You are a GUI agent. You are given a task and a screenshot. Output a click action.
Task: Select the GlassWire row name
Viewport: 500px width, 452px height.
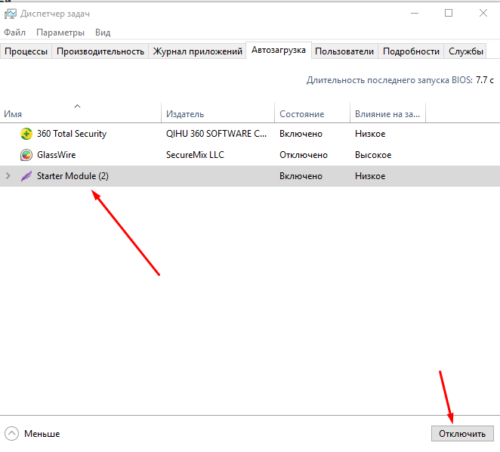tap(56, 155)
